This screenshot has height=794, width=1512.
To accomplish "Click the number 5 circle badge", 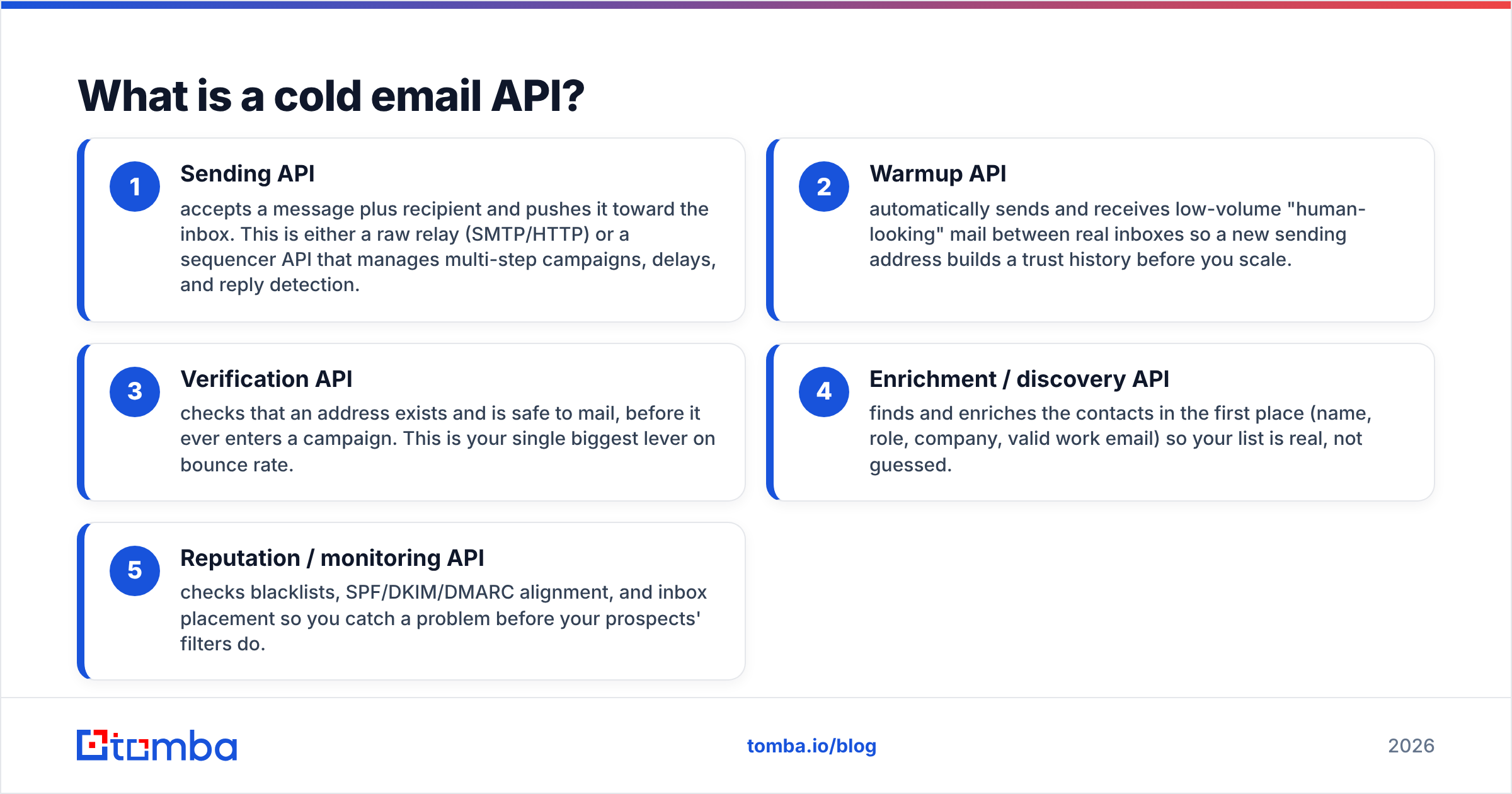I will tap(135, 570).
